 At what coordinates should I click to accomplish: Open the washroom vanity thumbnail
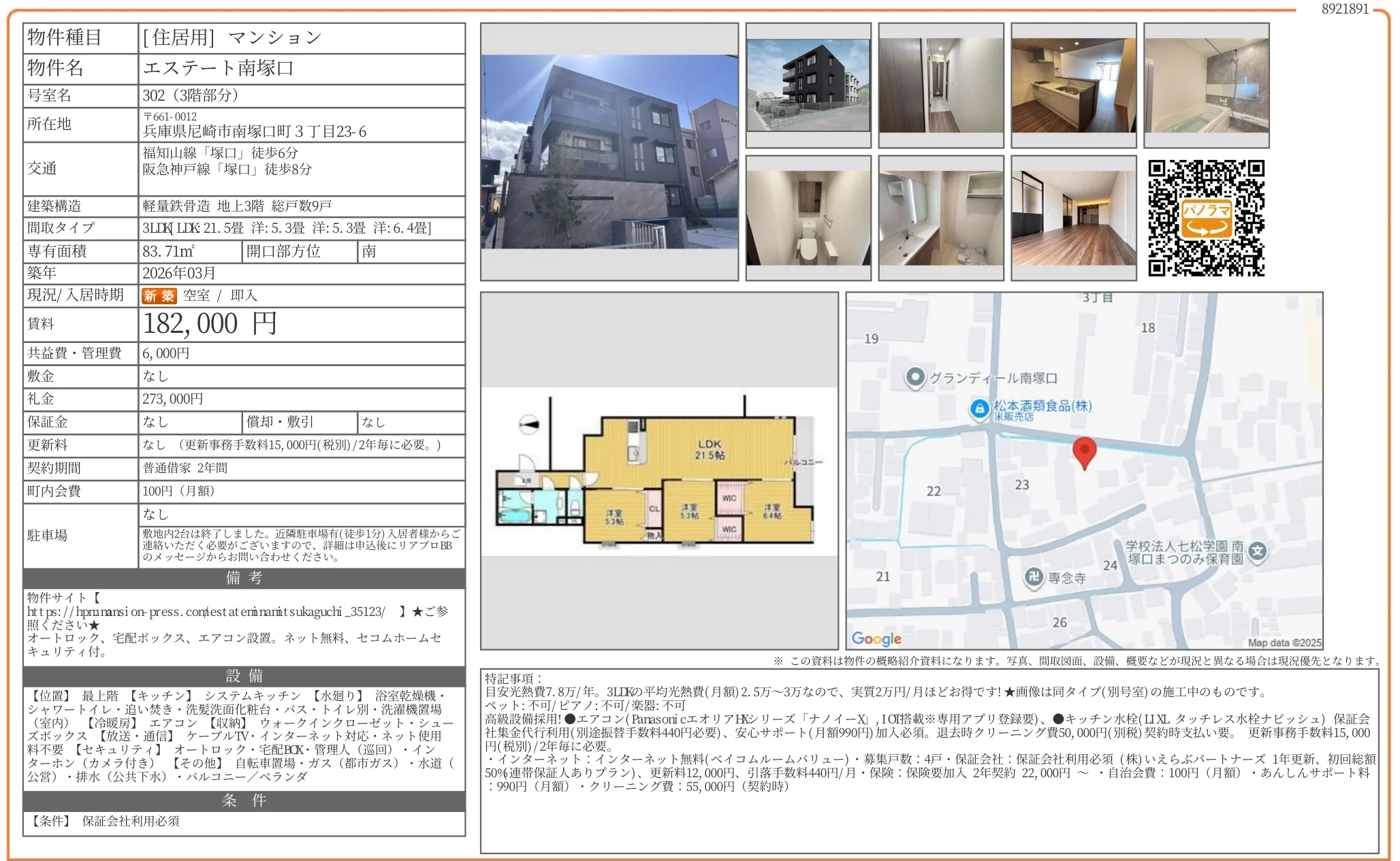coord(940,218)
